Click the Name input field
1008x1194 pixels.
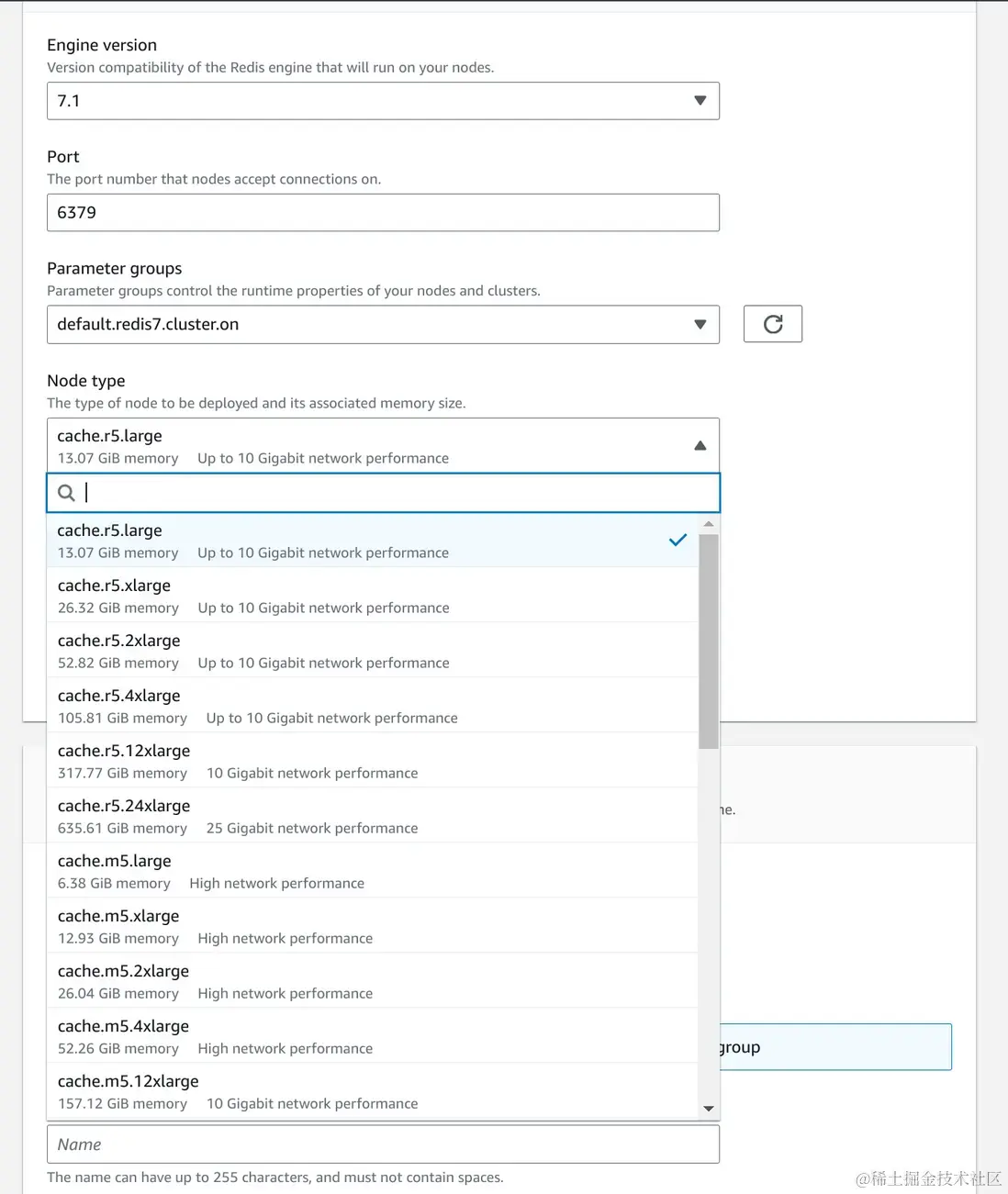383,1144
